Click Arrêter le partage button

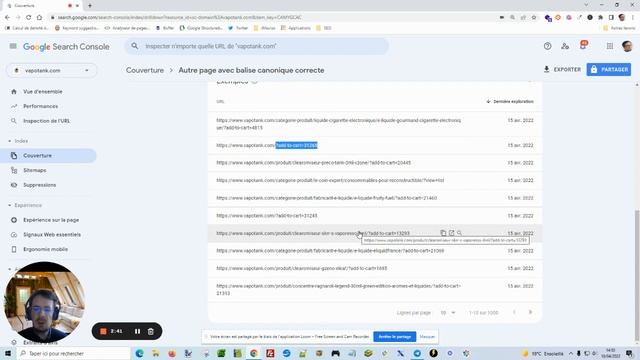click(395, 337)
